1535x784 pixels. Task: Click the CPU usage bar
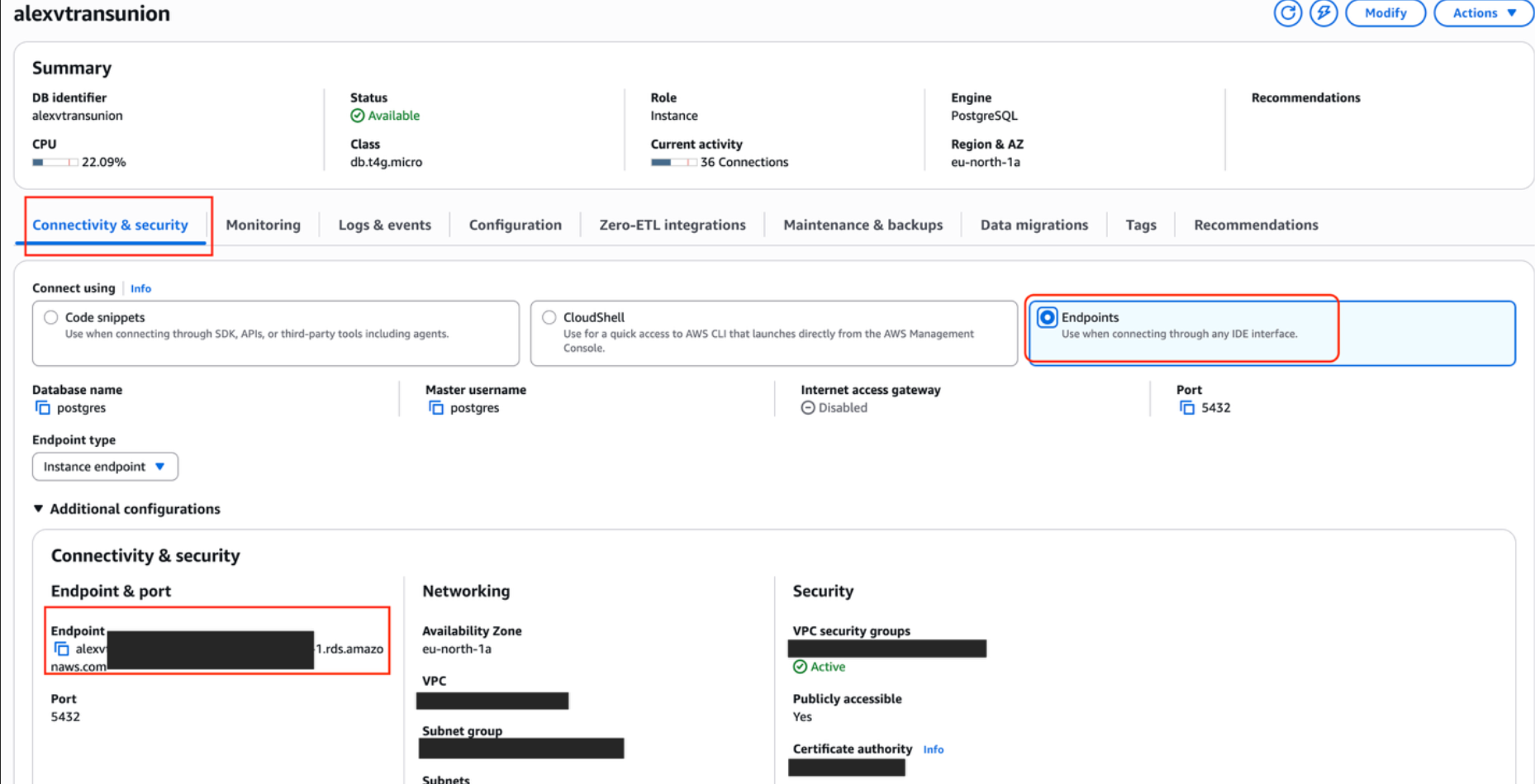pos(55,162)
